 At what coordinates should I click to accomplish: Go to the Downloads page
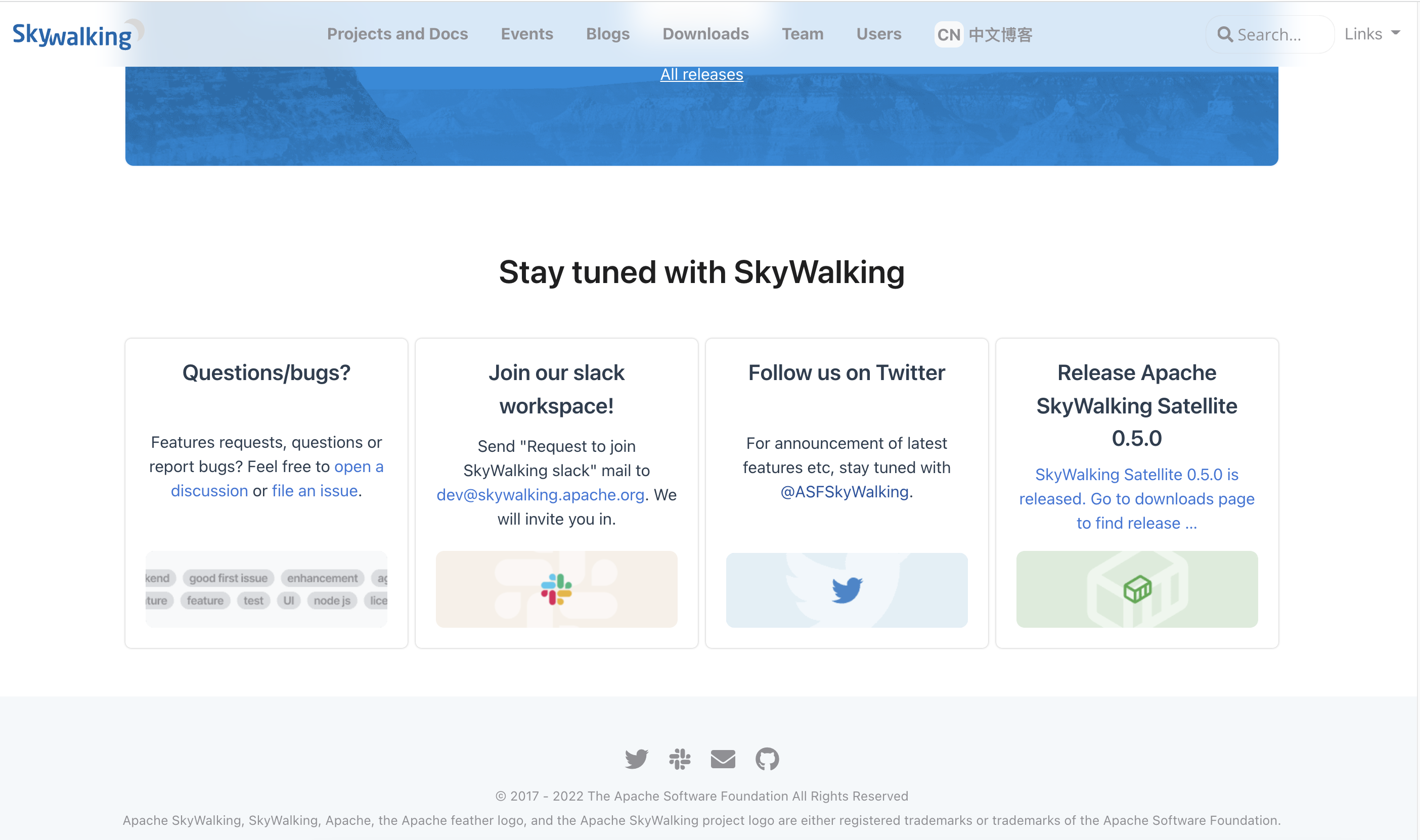point(705,34)
